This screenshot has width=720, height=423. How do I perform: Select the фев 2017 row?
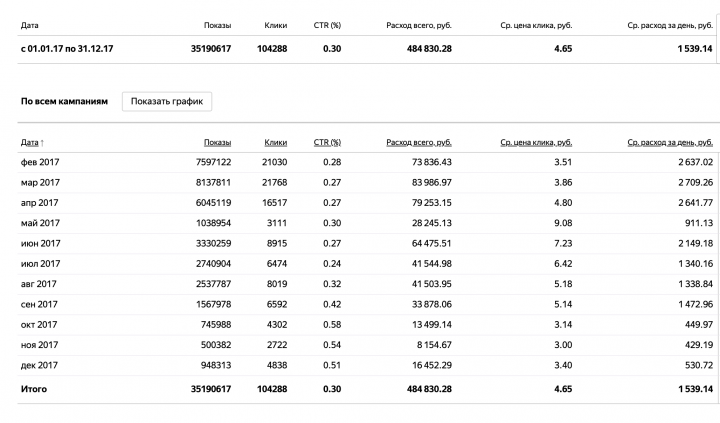point(366,162)
